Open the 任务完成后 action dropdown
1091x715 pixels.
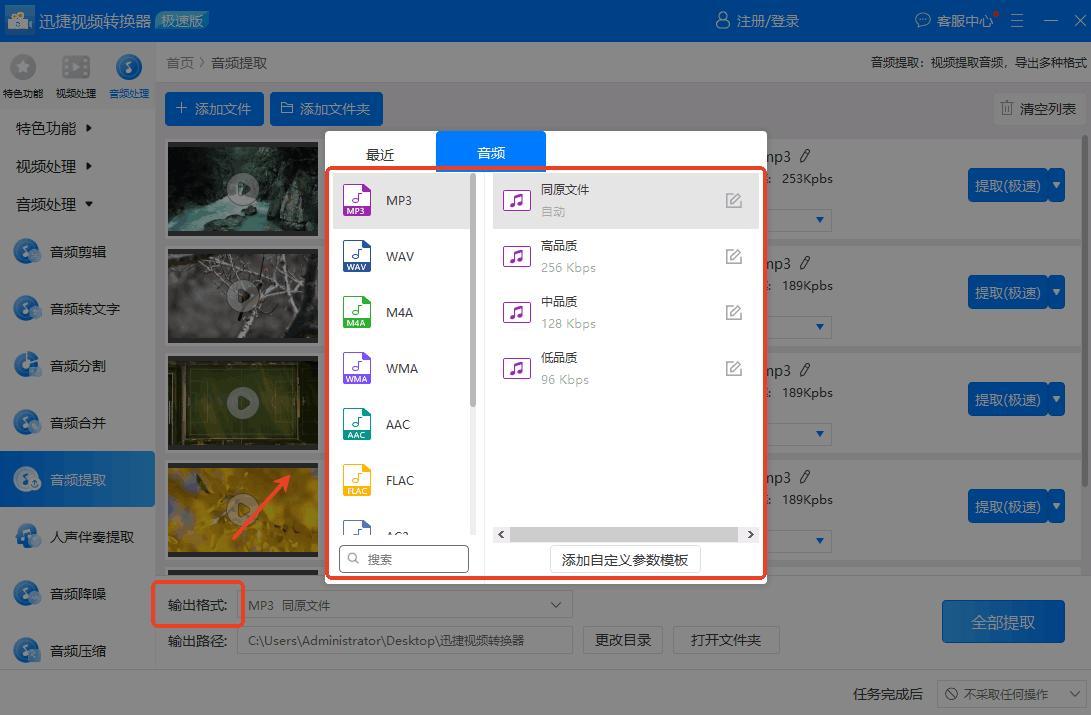pyautogui.click(x=1011, y=694)
